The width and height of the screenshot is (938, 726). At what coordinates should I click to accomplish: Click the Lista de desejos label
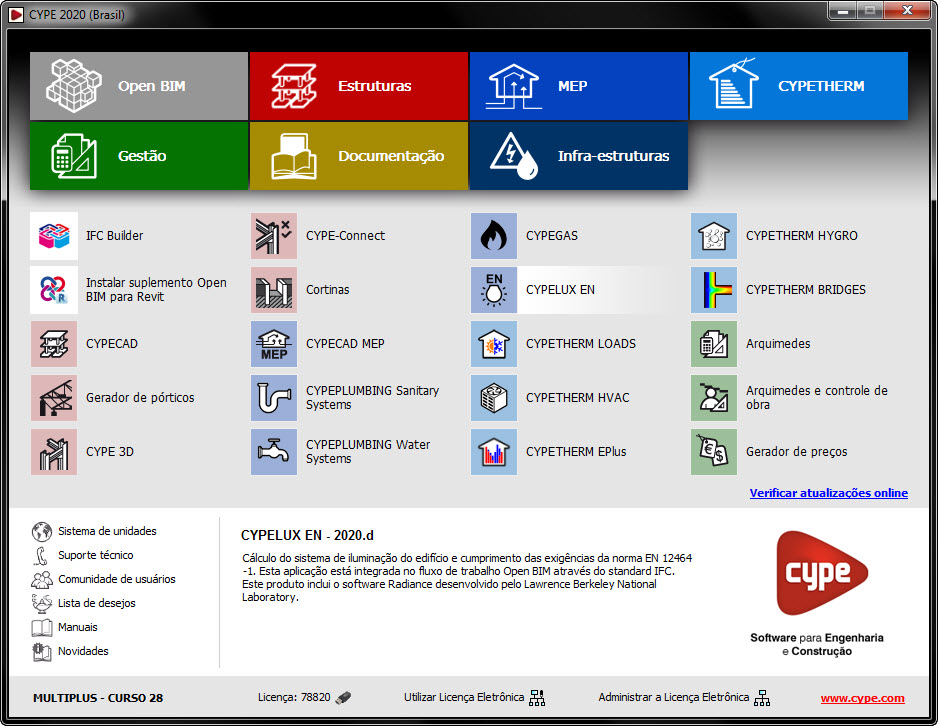click(x=97, y=603)
